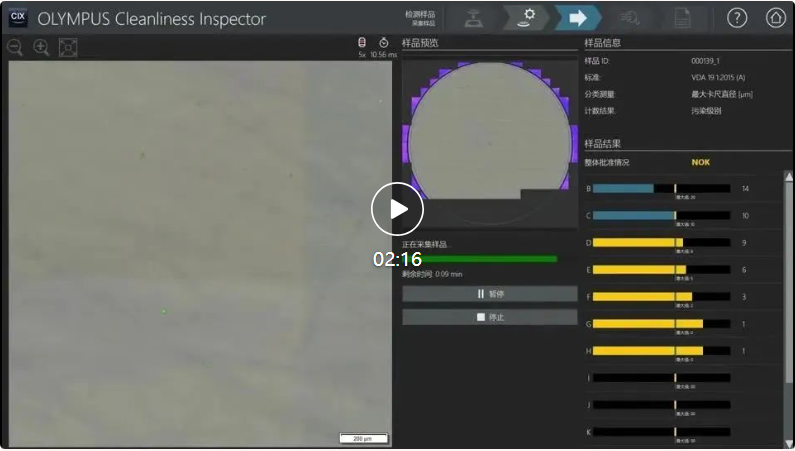Screen dimensions: 795x451
Task: Click the class B count 14
Action: coord(745,189)
